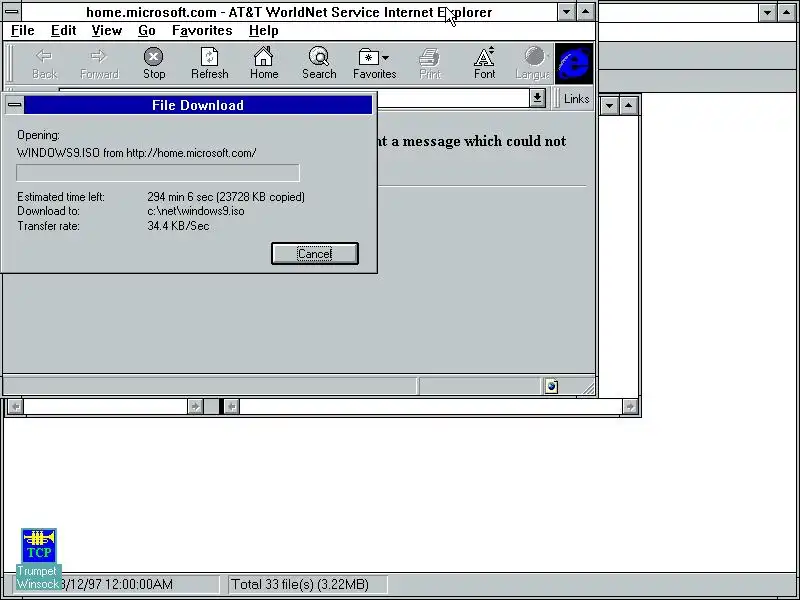The height and width of the screenshot is (600, 800).
Task: Click the File Download title bar
Action: coord(198,105)
